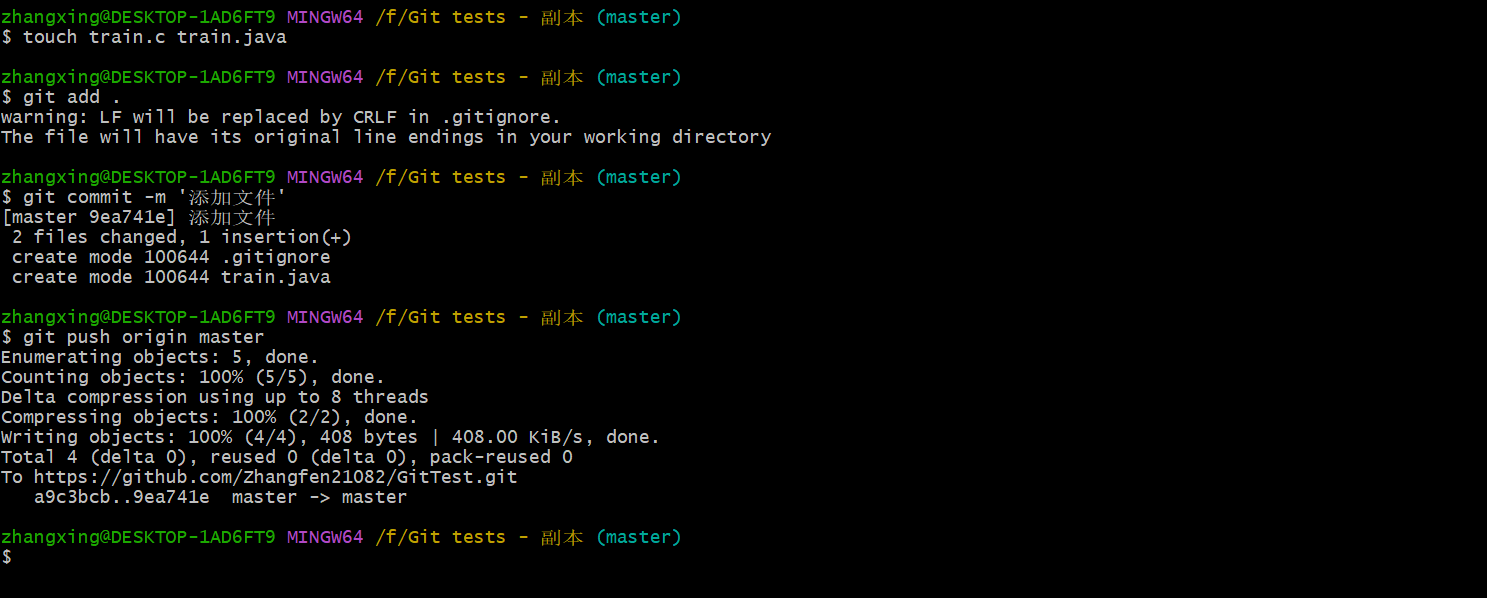Click the prompt line above the touch command
This screenshot has height=598, width=1487.
tap(341, 17)
